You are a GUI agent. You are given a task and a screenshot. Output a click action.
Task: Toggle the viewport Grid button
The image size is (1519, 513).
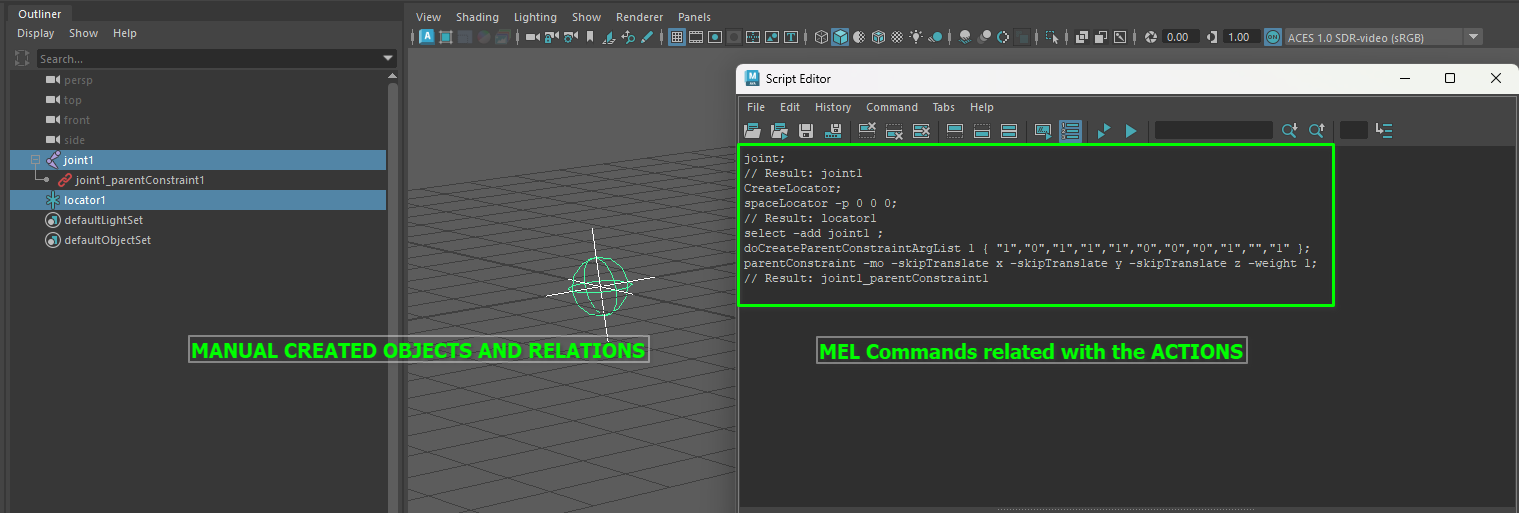point(677,37)
